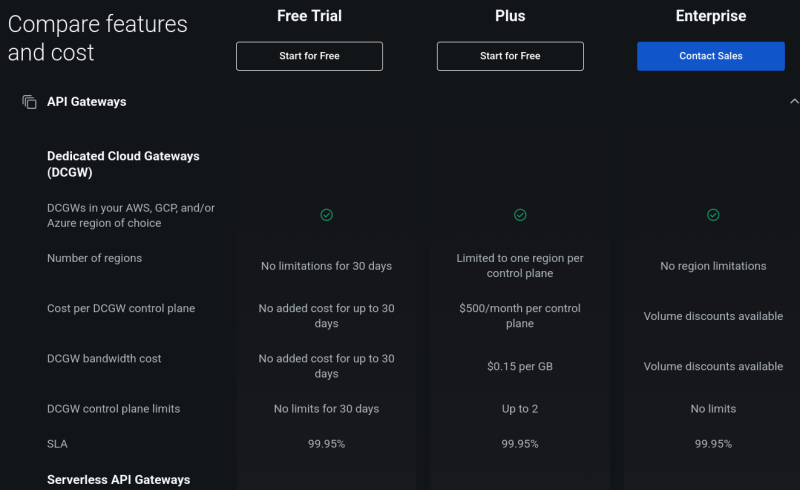Click the green checkmark in the Plus column
Screen dimensions: 800x490
tap(520, 215)
